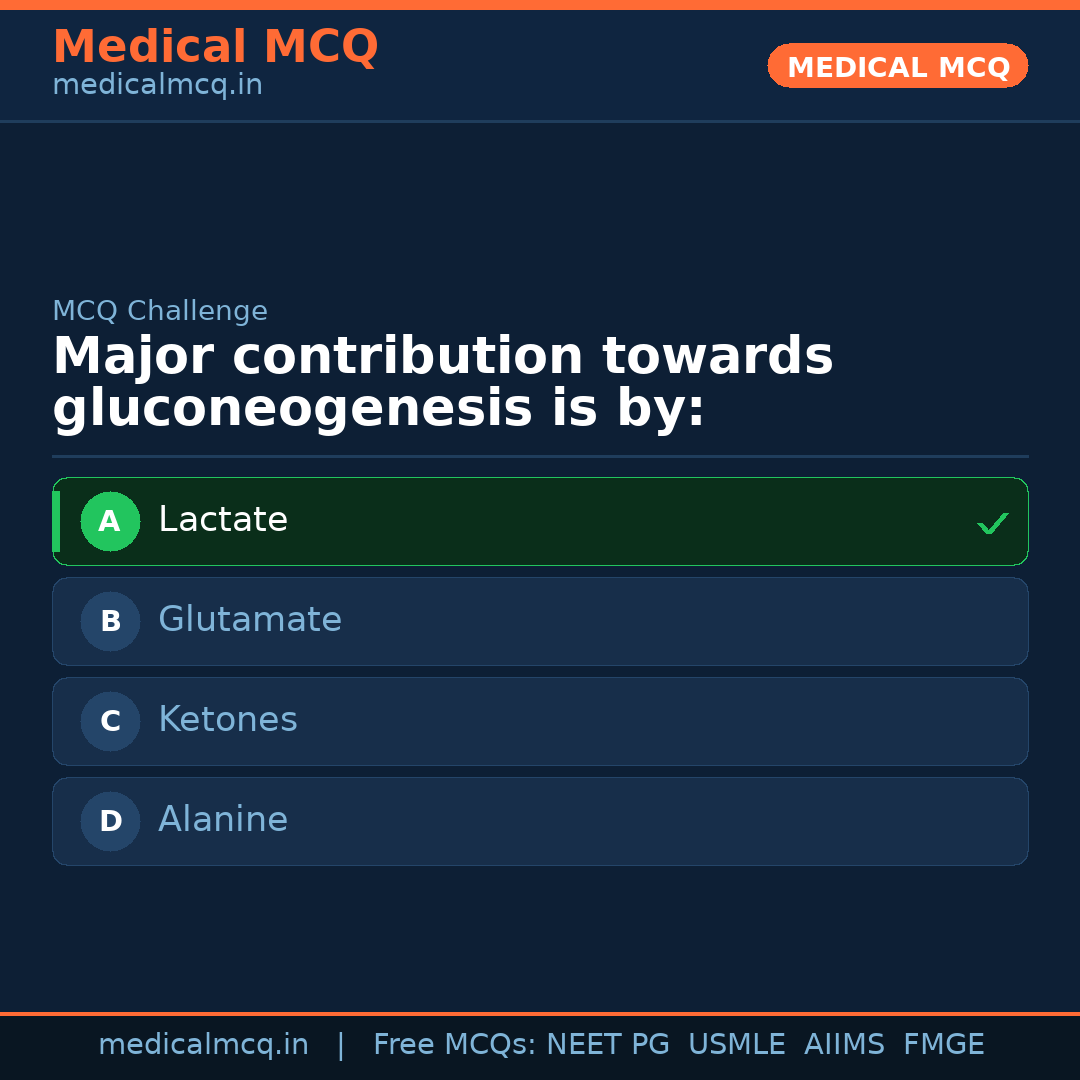Click the orange divider line above footer

[540, 1013]
